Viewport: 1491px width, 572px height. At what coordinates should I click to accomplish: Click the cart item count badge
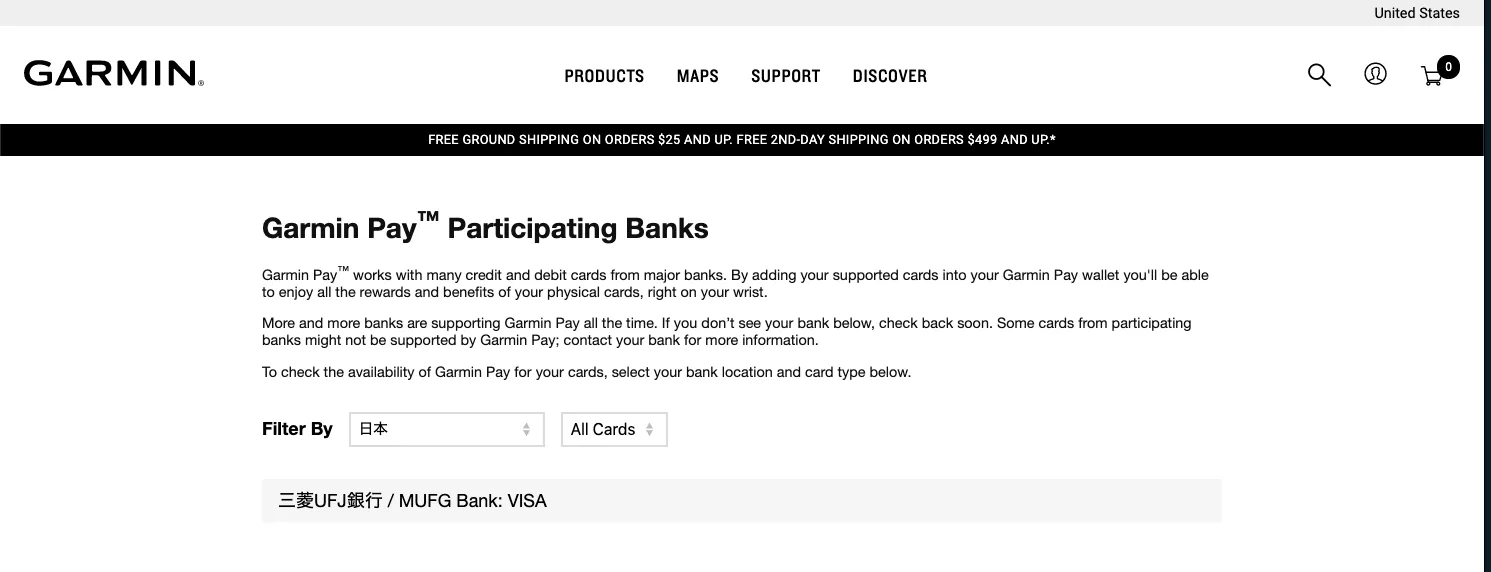point(1448,67)
